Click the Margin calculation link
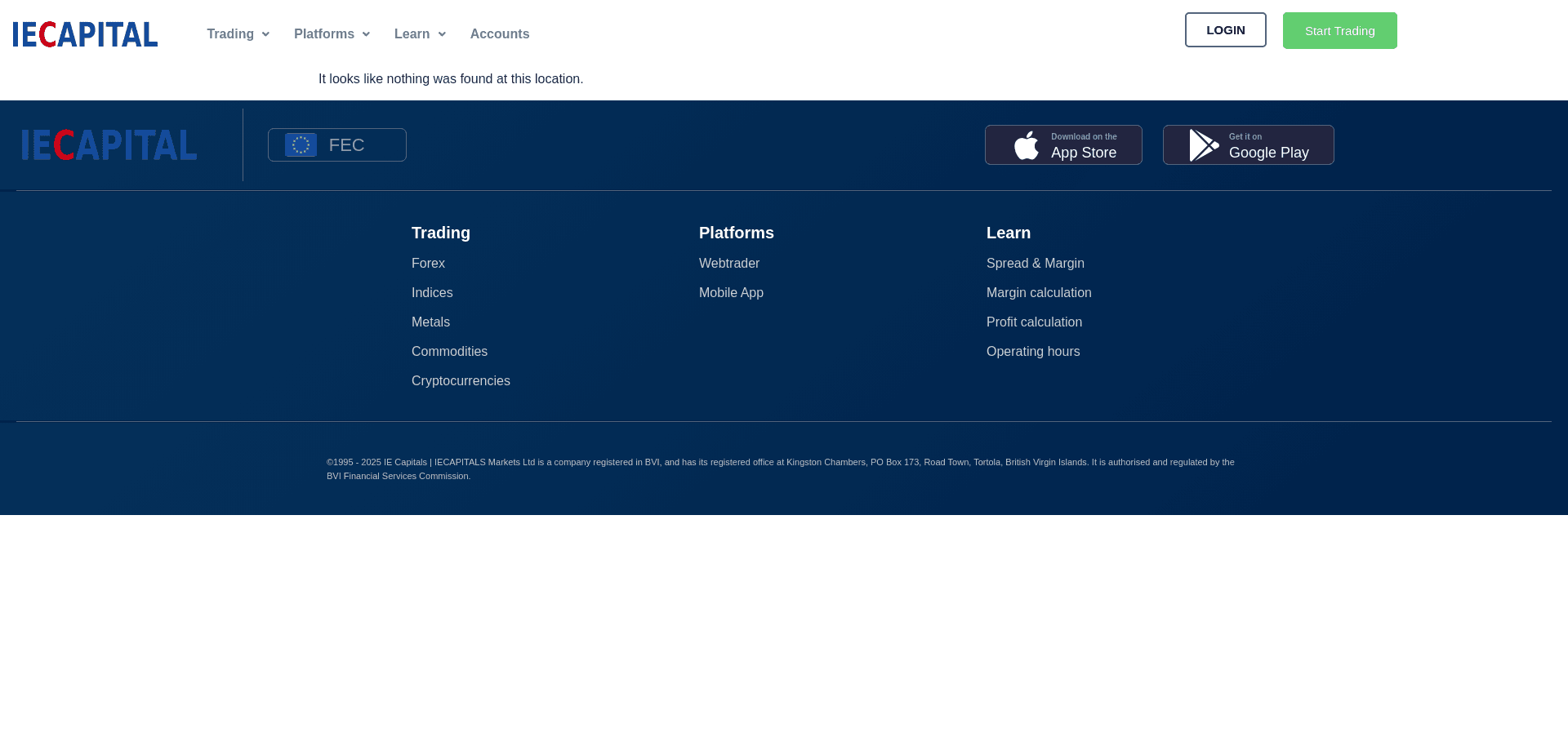The image size is (1568, 755). click(x=1038, y=292)
